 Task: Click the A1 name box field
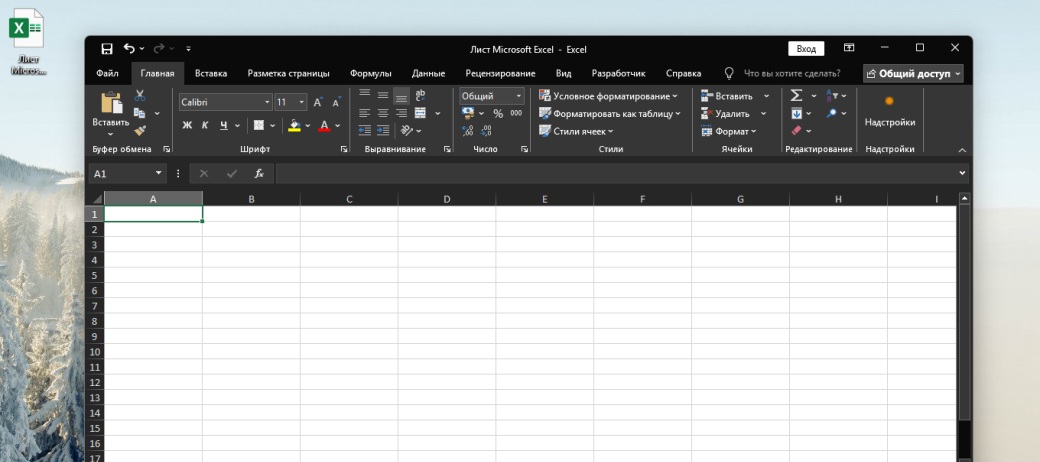[128, 173]
